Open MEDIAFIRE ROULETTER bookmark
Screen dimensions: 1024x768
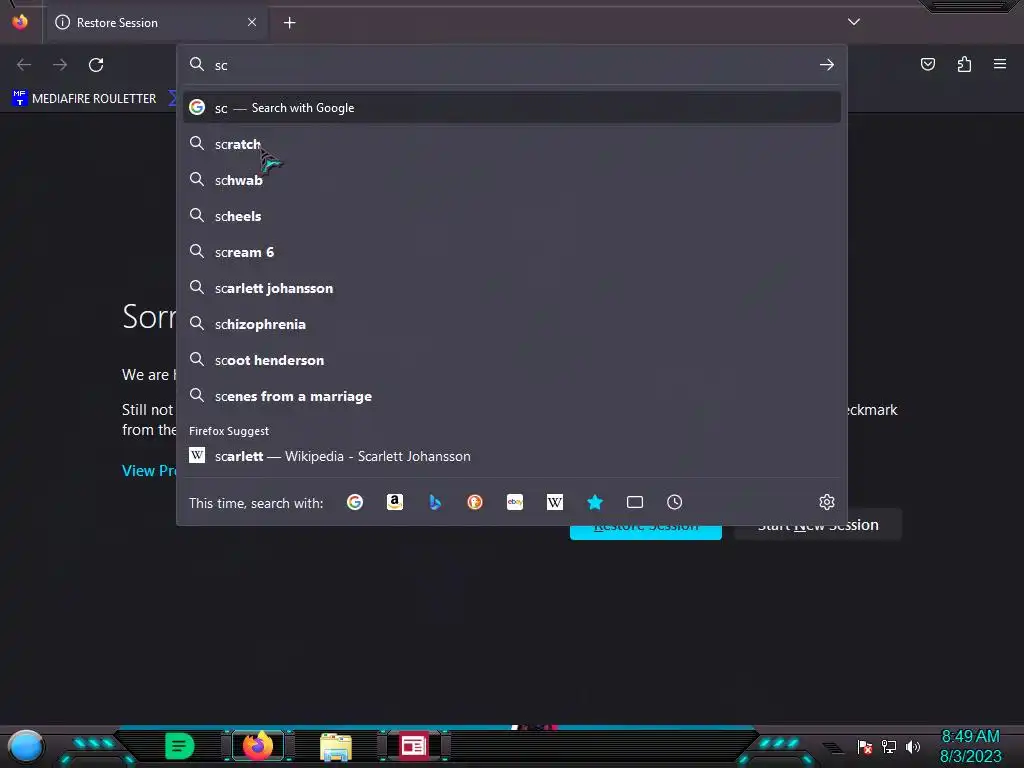click(84, 99)
